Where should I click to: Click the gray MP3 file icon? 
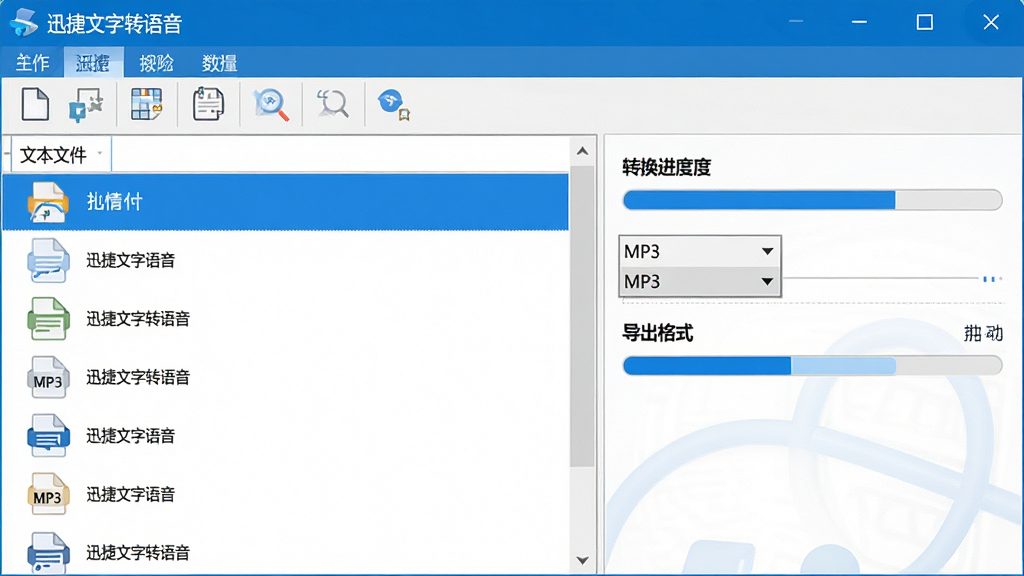point(48,377)
